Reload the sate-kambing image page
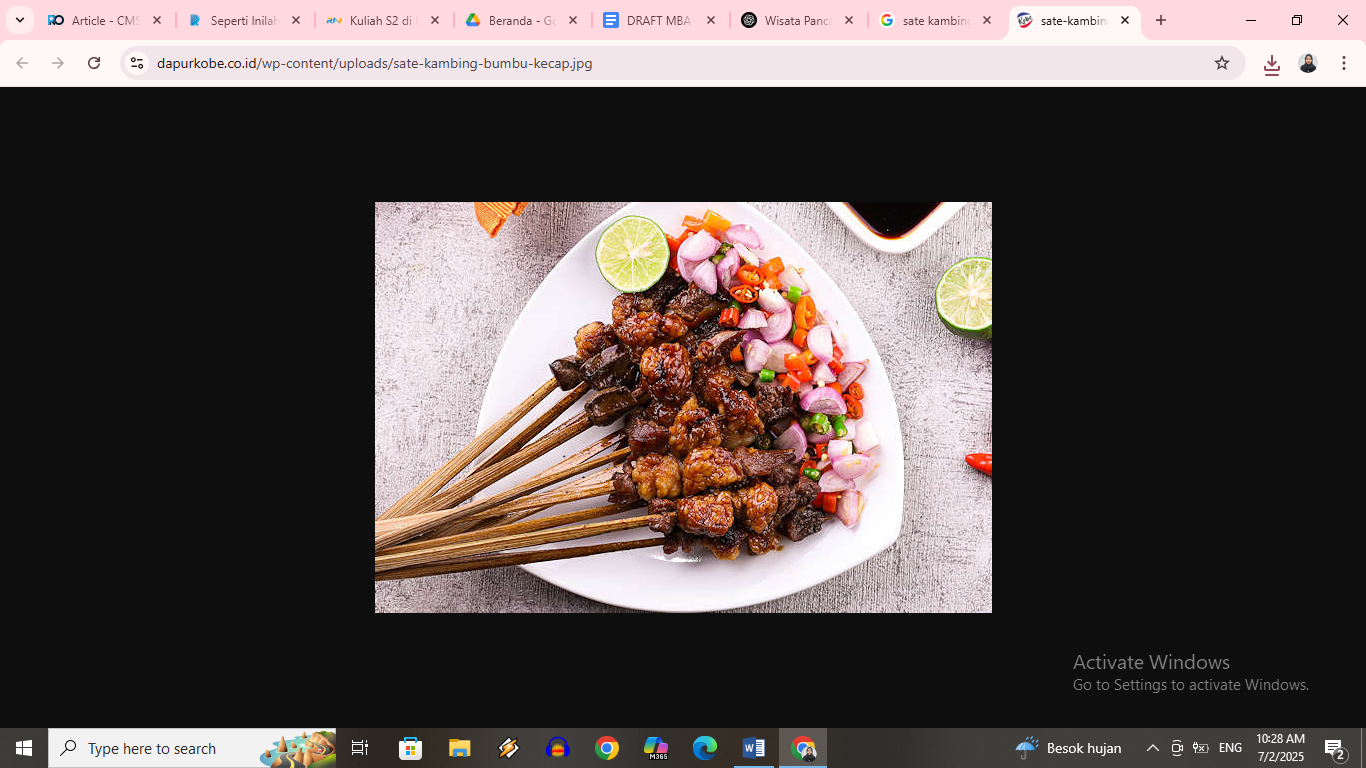 [x=93, y=62]
